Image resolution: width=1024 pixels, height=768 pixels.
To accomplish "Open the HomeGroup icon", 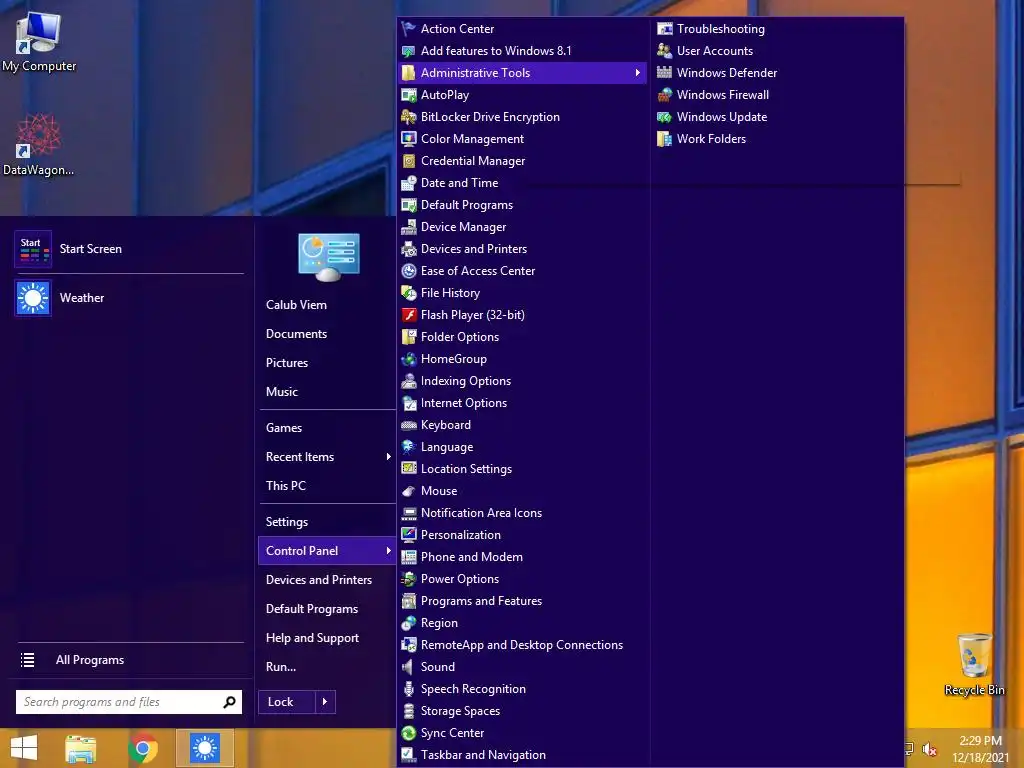I will pyautogui.click(x=409, y=359).
